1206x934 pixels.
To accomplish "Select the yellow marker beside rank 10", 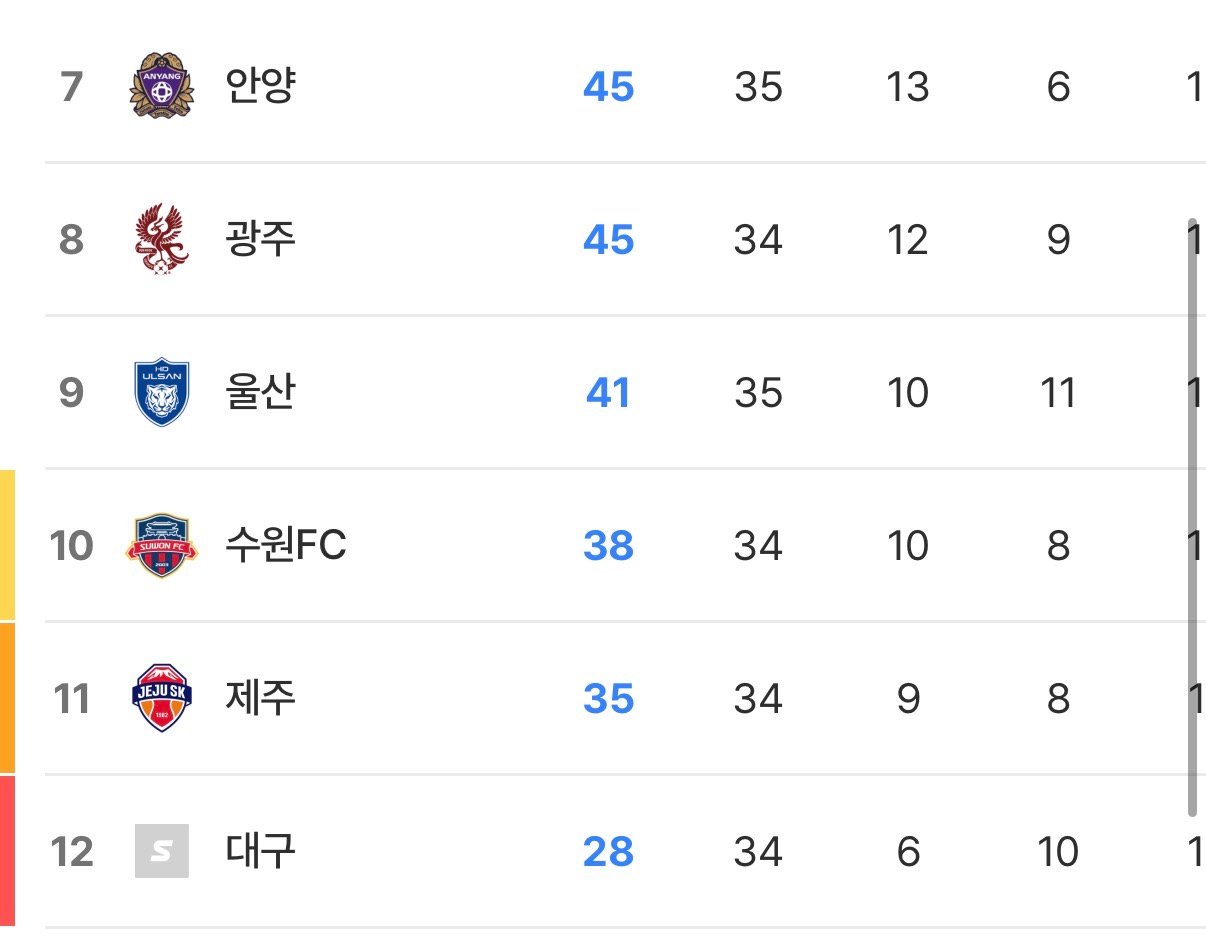I will 7,545.
